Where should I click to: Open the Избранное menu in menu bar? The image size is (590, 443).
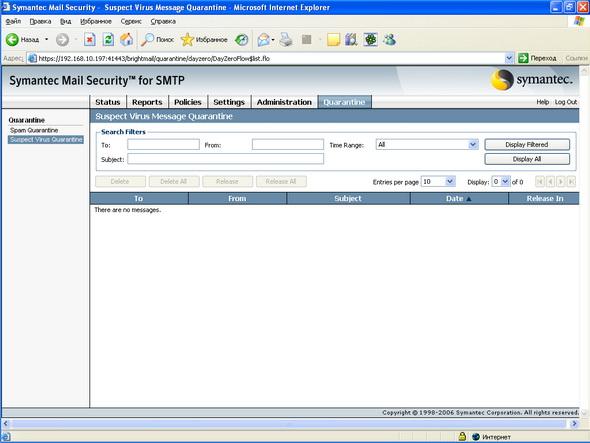[x=96, y=21]
